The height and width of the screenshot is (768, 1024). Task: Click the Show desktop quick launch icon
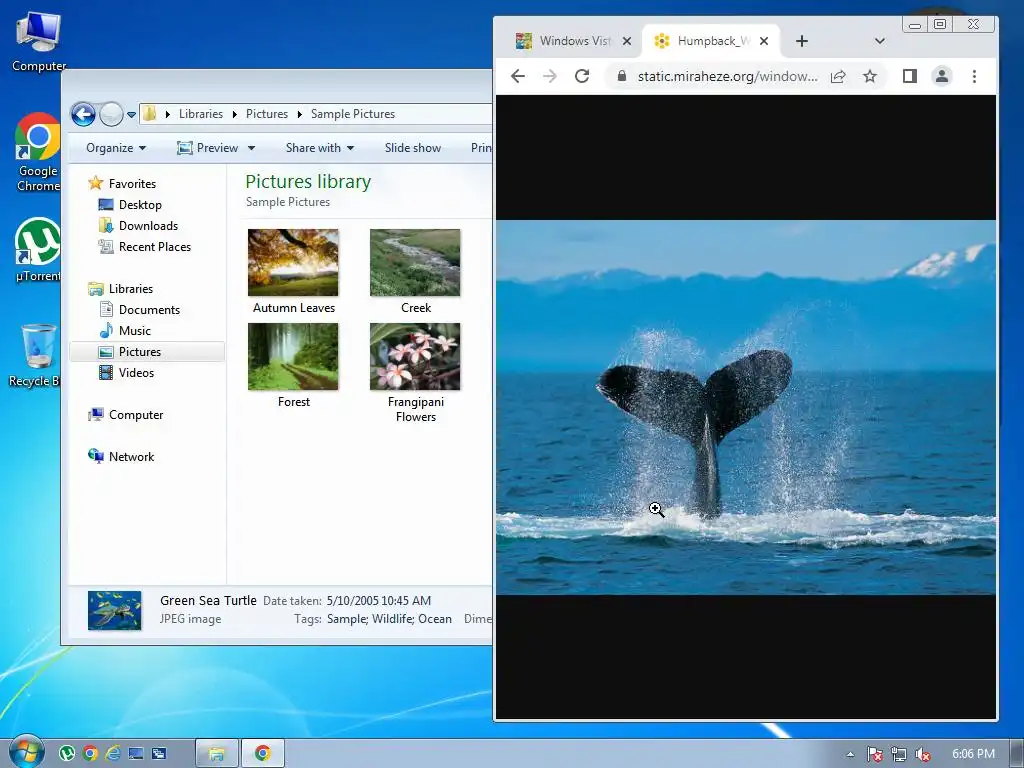tap(136, 754)
